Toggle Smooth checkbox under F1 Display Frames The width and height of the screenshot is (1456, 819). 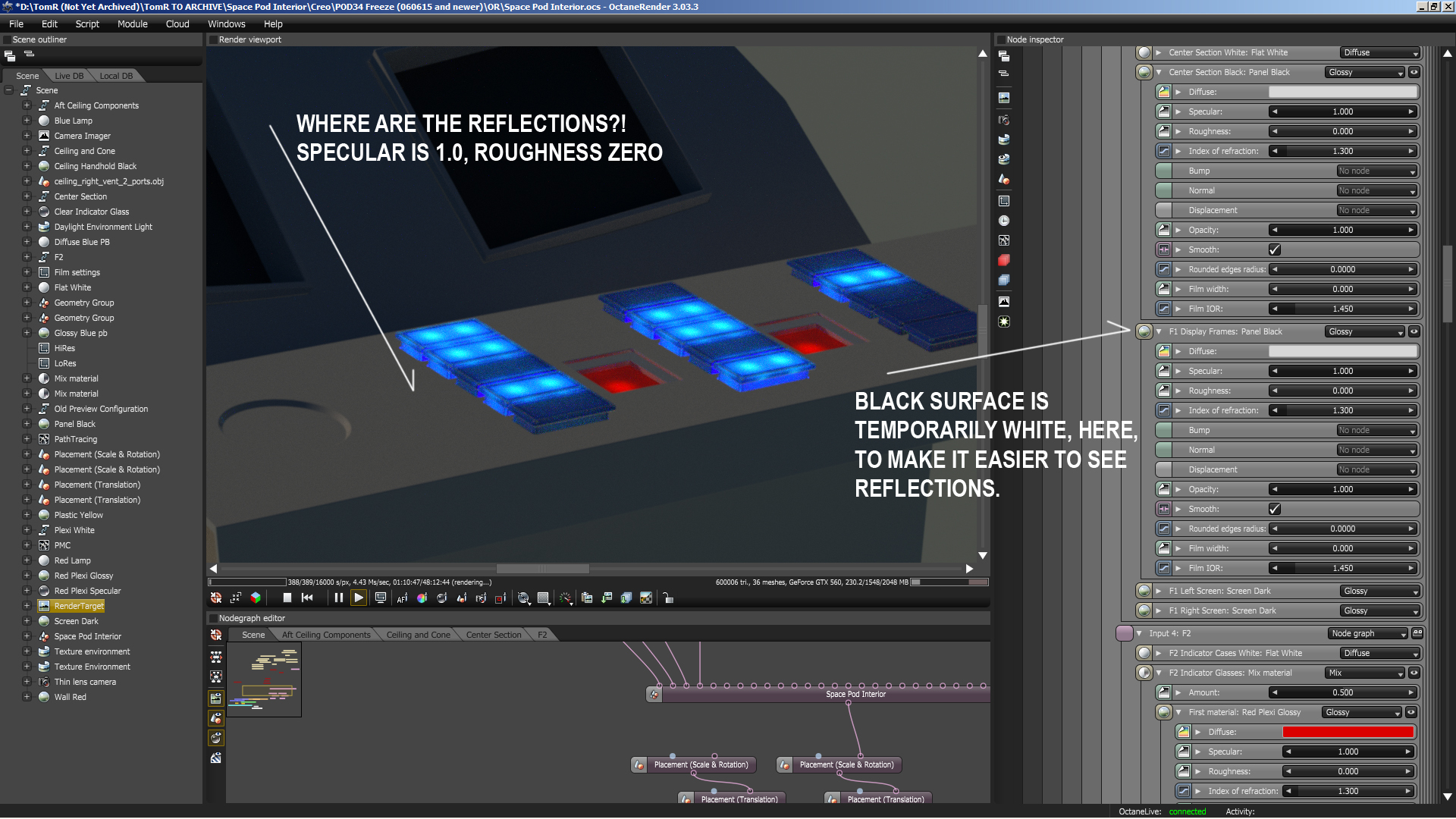[x=1274, y=509]
